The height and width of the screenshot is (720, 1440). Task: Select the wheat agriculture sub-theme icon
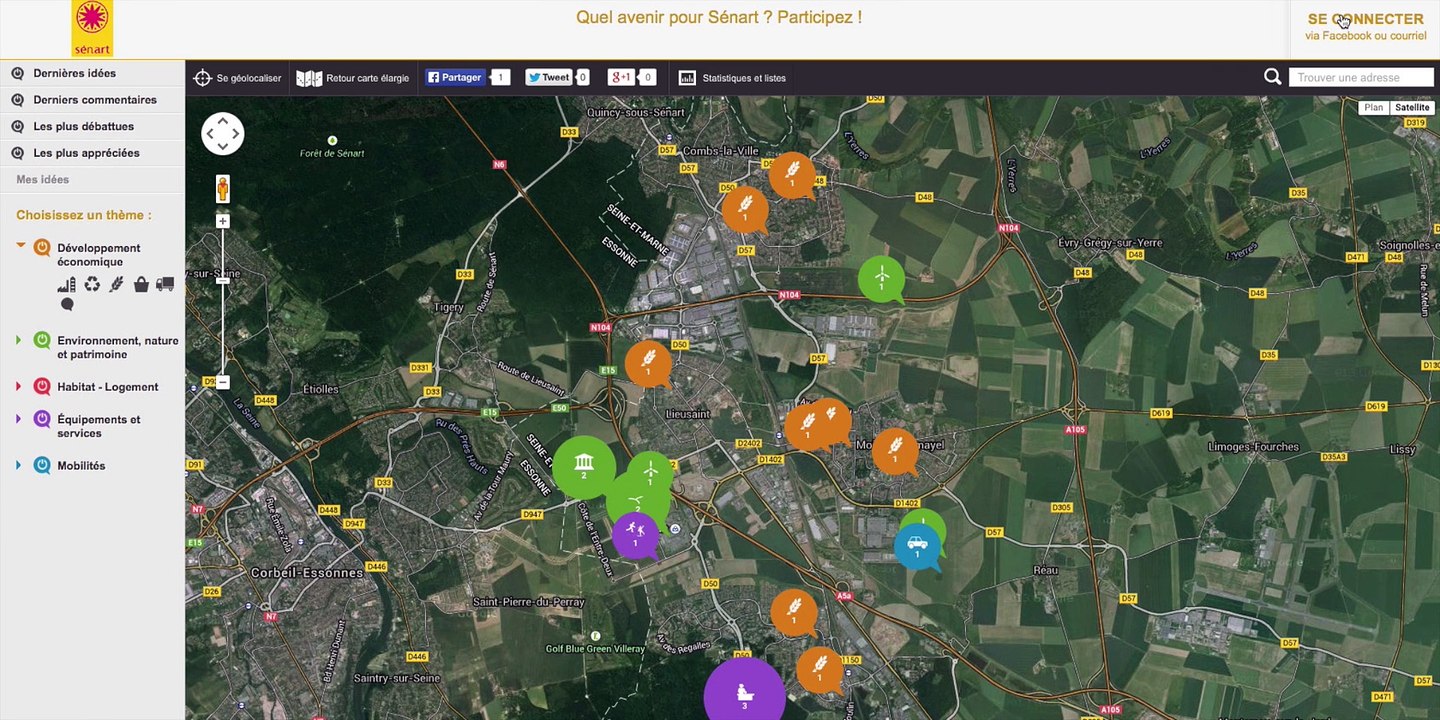[x=117, y=284]
